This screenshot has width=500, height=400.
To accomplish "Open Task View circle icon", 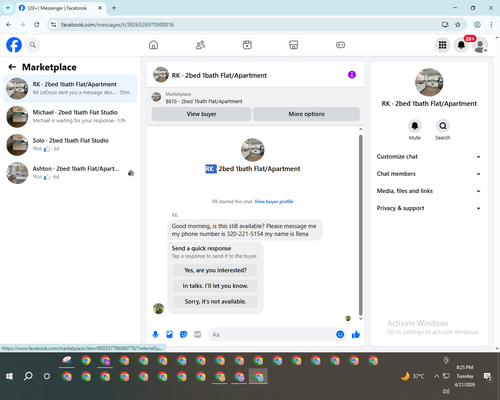I will click(x=47, y=376).
